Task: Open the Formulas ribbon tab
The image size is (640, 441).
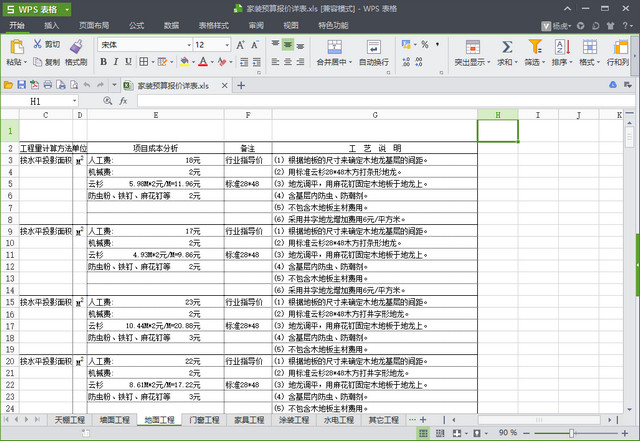Action: pos(136,25)
